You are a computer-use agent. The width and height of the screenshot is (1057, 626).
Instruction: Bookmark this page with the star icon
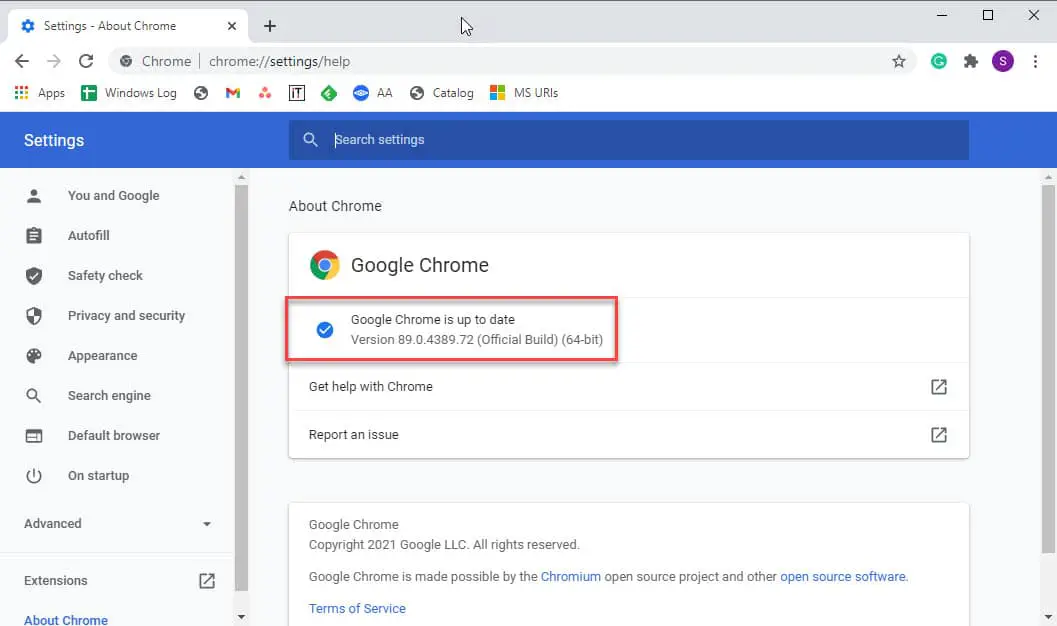coord(899,61)
